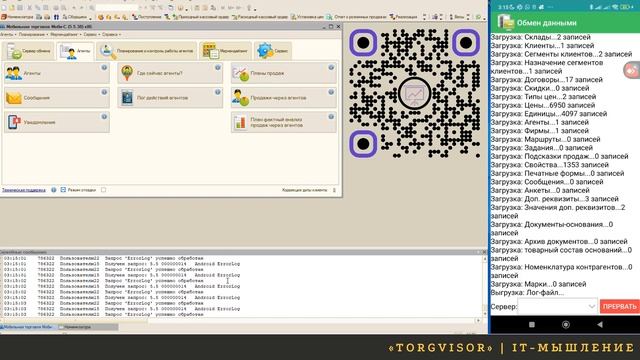Open Планы продаж chart tile
Viewport: 640px width, 360px height.
click(284, 73)
